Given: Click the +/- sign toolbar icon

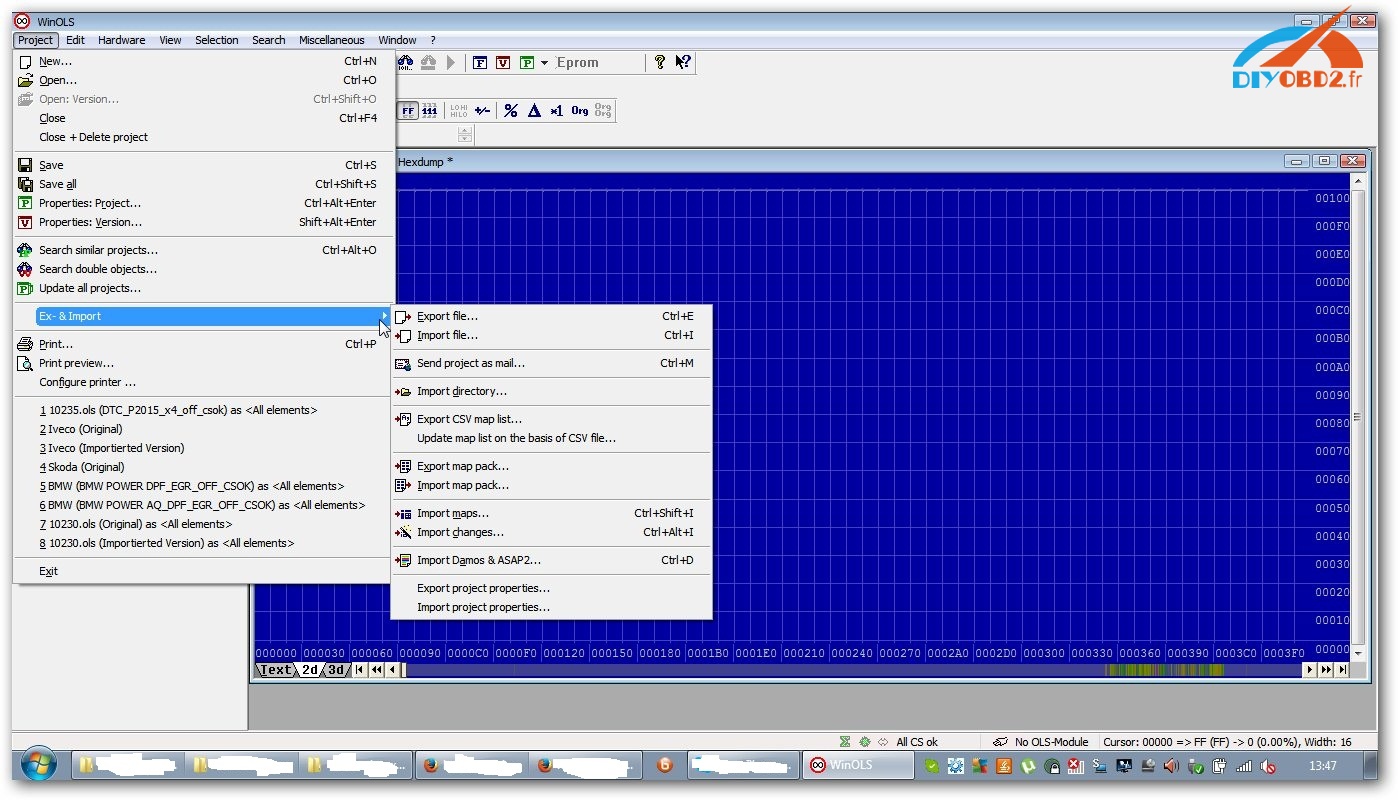Looking at the screenshot, I should click(x=482, y=110).
